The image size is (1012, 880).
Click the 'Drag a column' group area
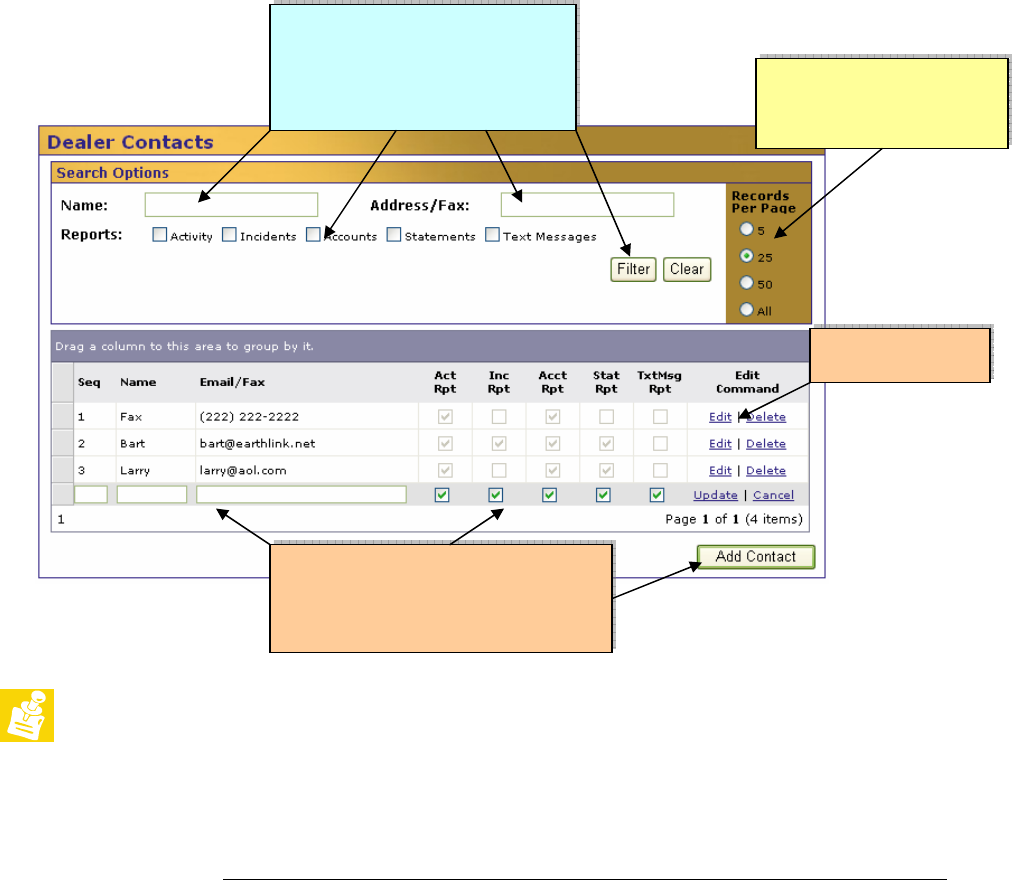click(x=430, y=347)
